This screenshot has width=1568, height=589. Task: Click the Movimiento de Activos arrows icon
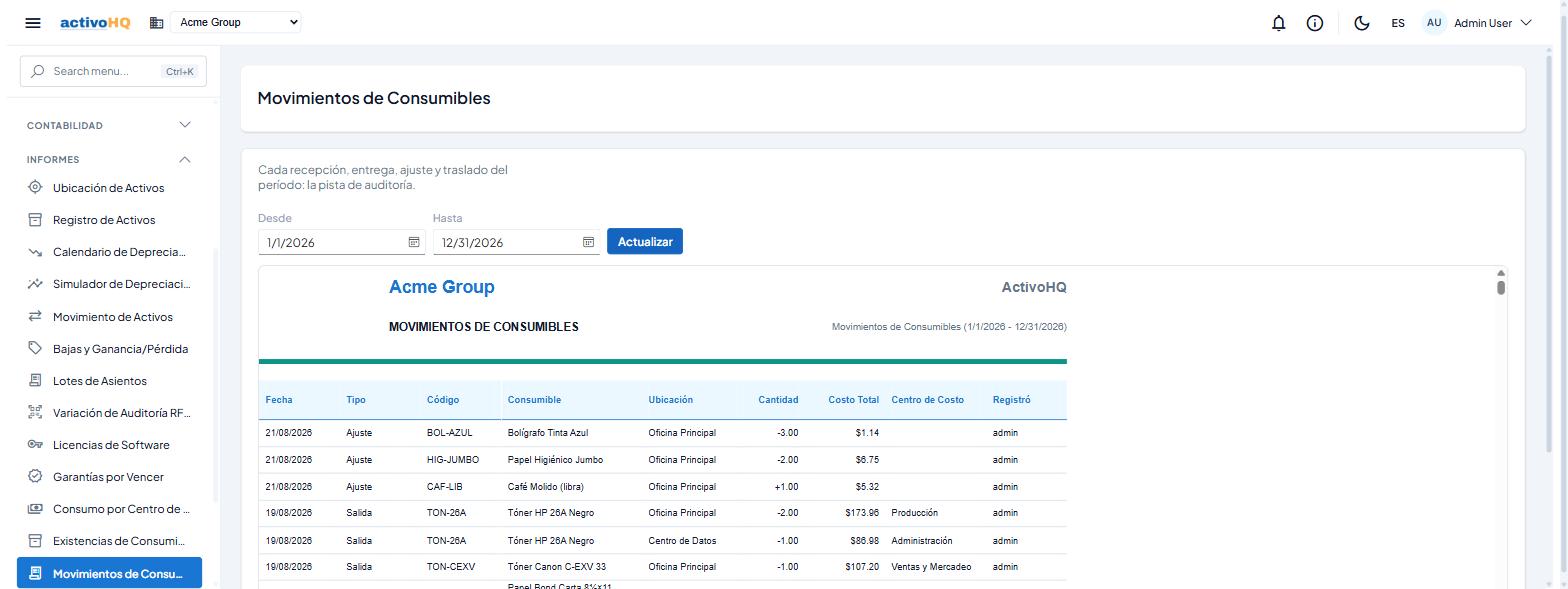[35, 316]
